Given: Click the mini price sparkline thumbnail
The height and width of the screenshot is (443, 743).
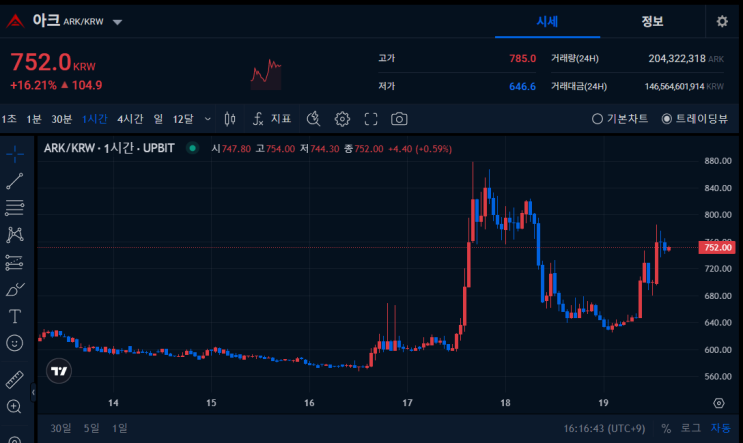Looking at the screenshot, I should tap(266, 74).
